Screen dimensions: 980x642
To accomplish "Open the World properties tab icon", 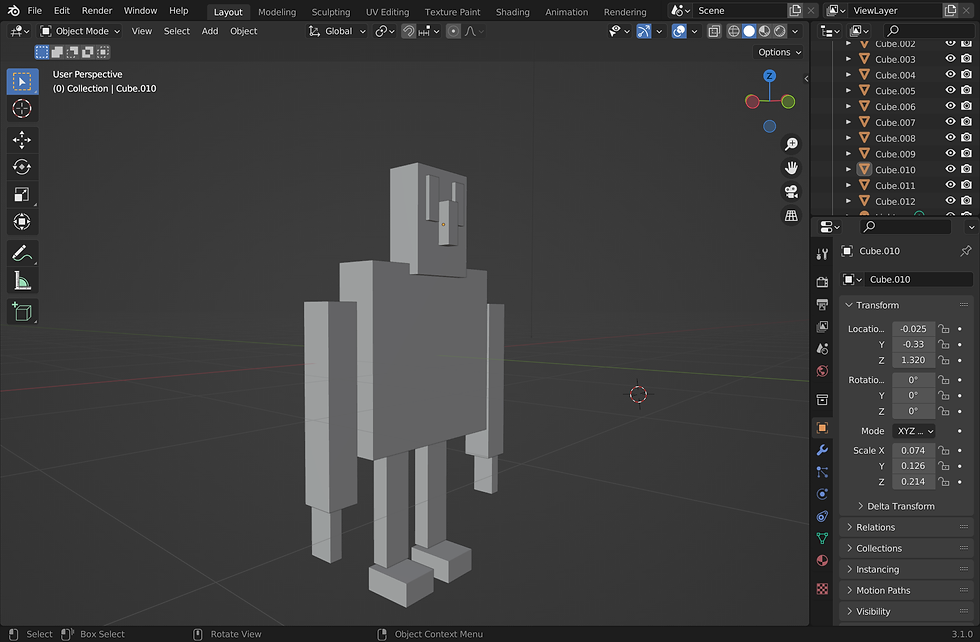I will pos(822,371).
